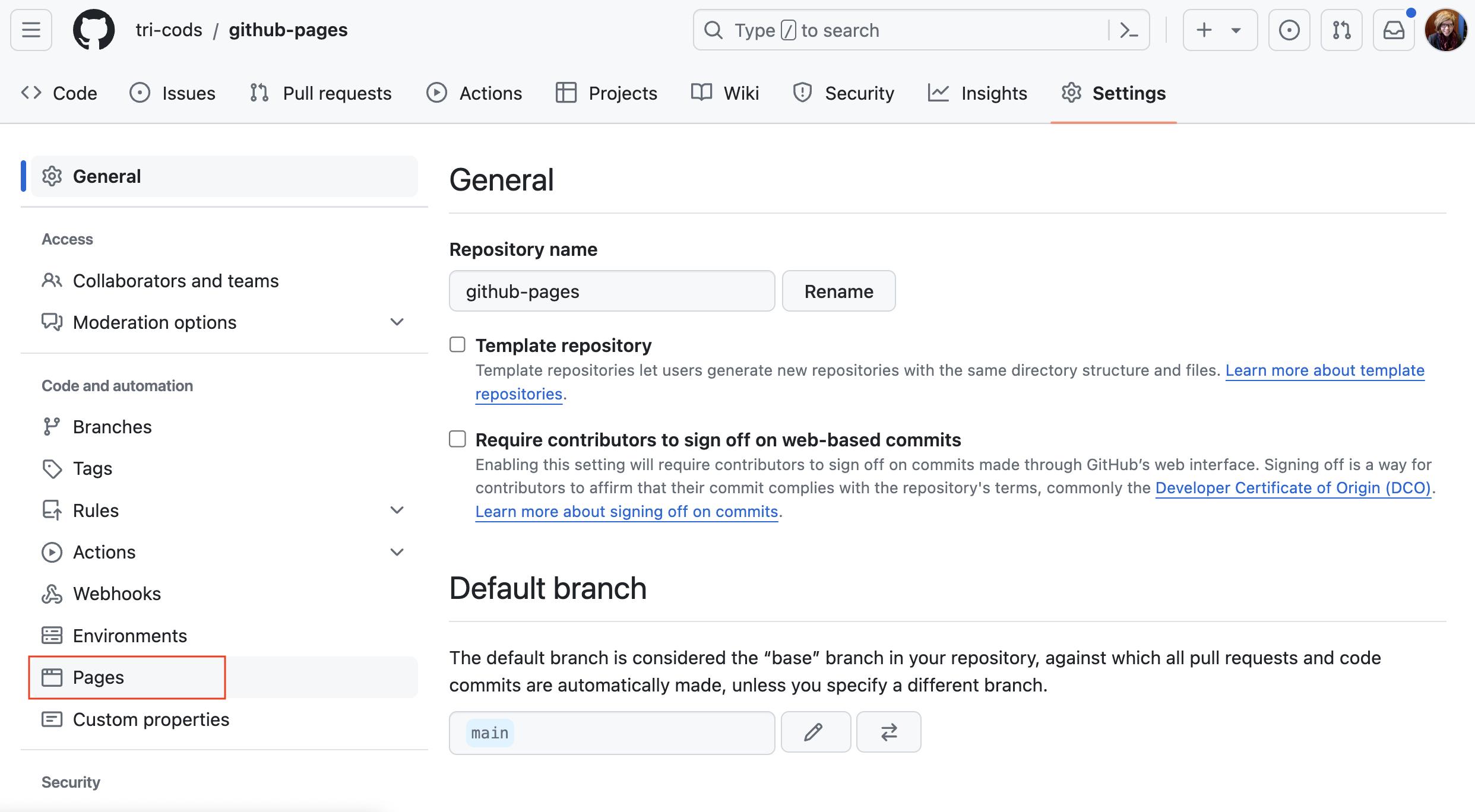Expand the sidebar Actions chevron
This screenshot has width=1475, height=812.
pos(397,552)
